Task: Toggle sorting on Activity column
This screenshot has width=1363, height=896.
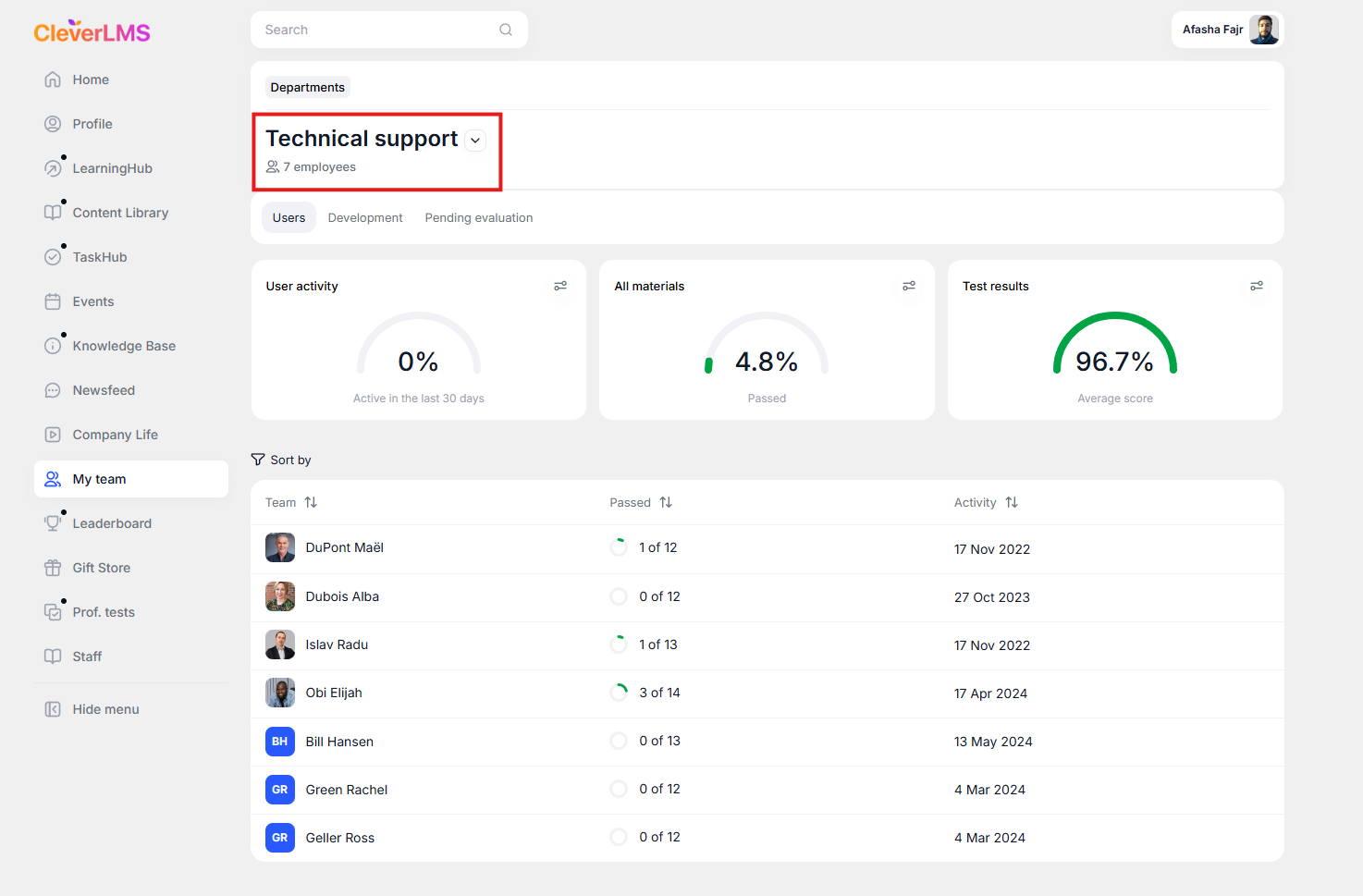Action: (x=1012, y=502)
